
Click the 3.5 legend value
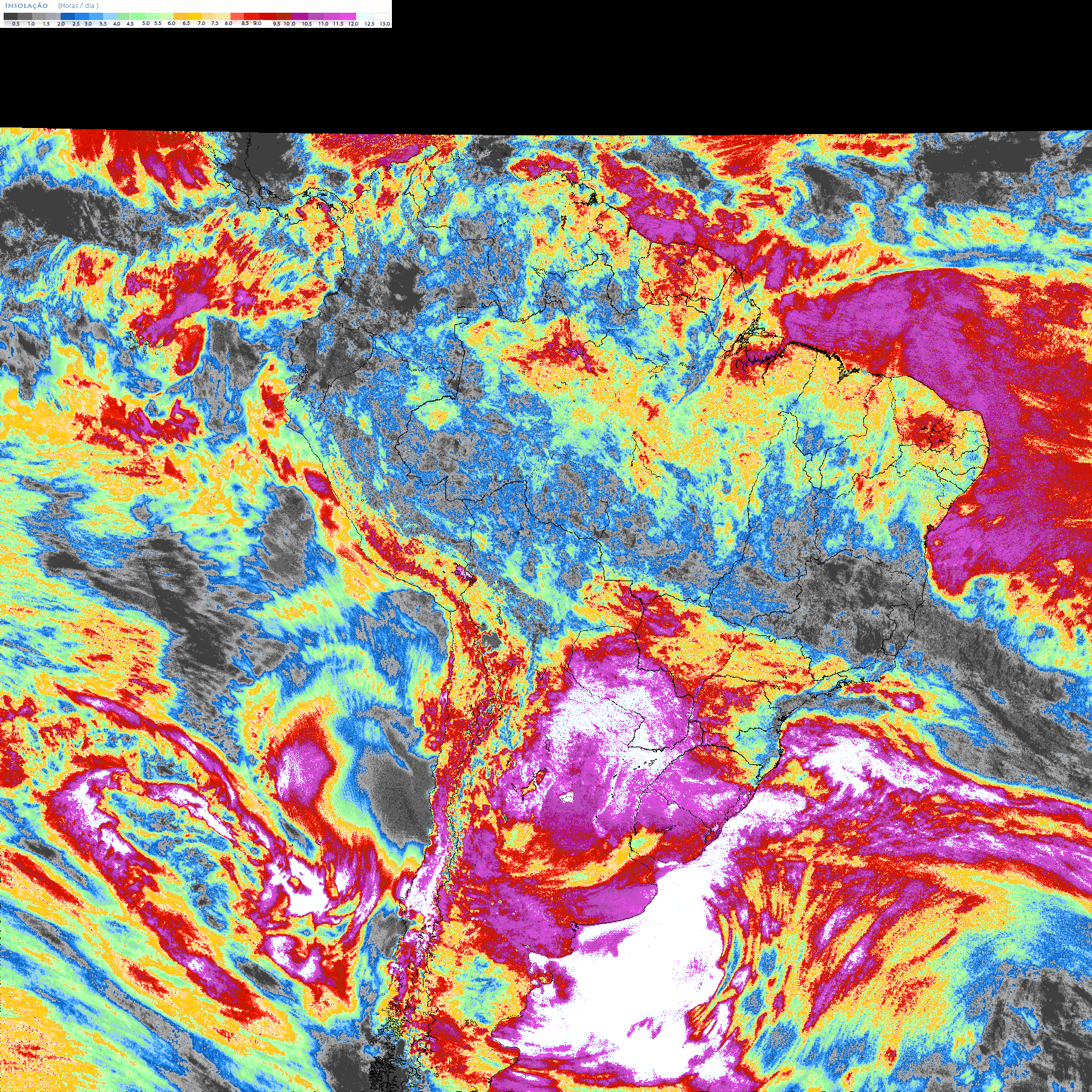tap(103, 24)
